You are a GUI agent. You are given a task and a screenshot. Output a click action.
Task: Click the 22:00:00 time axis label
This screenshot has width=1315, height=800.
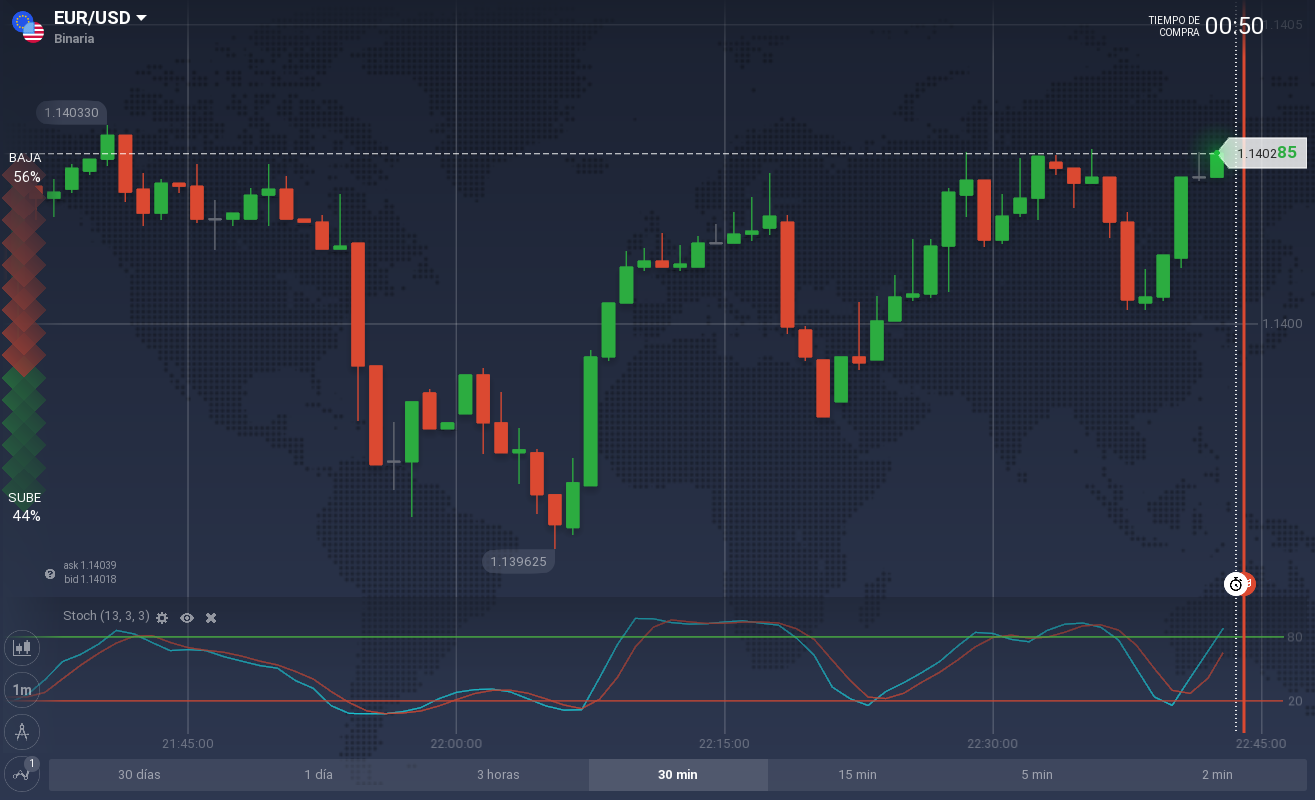(x=456, y=743)
